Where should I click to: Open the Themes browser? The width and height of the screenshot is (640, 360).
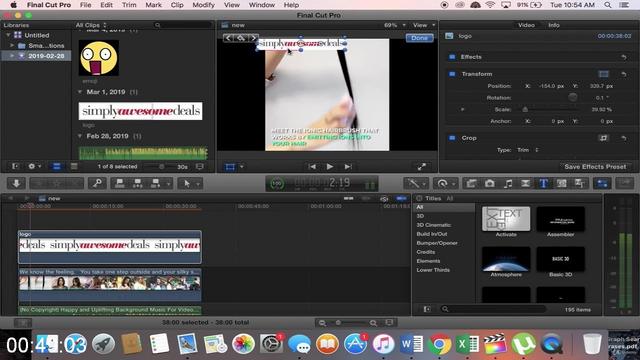[x=579, y=184]
